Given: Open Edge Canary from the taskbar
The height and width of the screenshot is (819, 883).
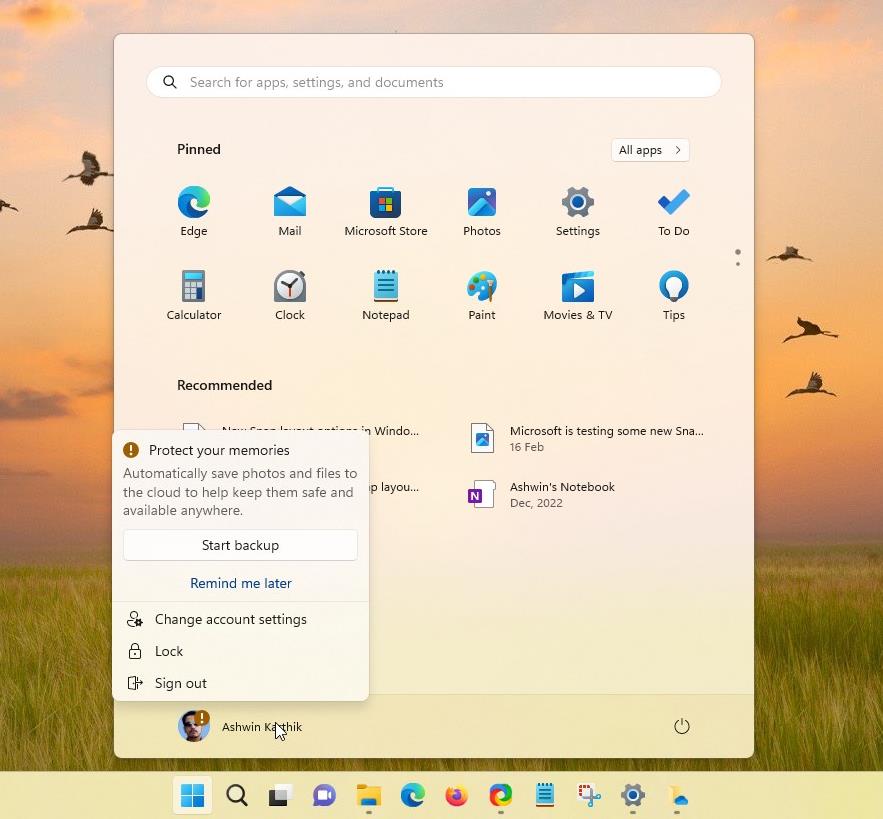Looking at the screenshot, I should click(501, 795).
